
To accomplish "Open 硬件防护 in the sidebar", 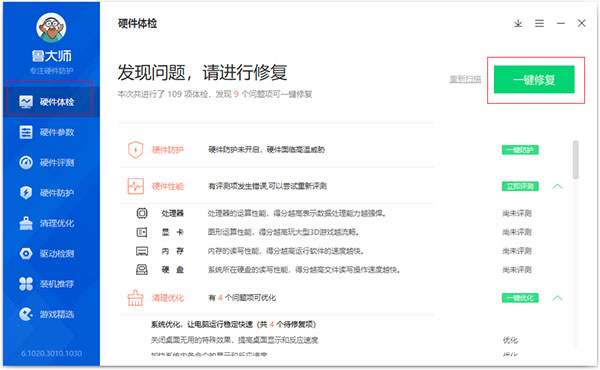I will pyautogui.click(x=50, y=192).
